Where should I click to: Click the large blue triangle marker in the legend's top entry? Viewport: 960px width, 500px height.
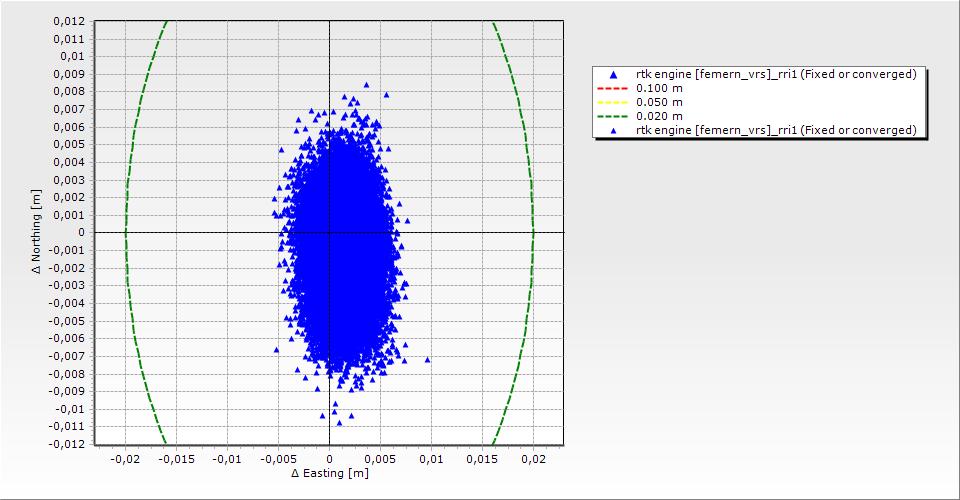coord(614,75)
